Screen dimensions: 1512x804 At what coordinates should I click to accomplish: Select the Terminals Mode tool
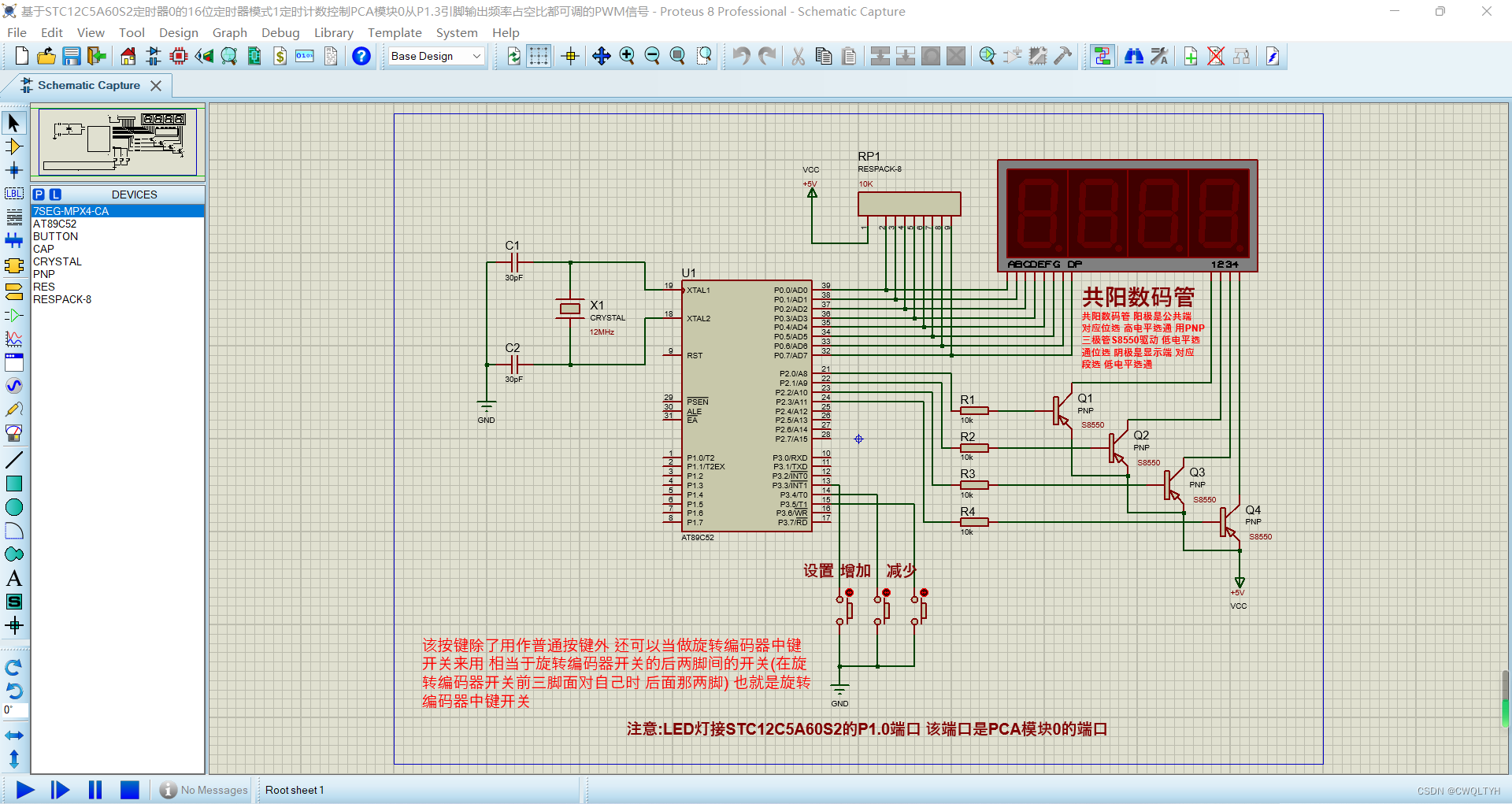[14, 291]
